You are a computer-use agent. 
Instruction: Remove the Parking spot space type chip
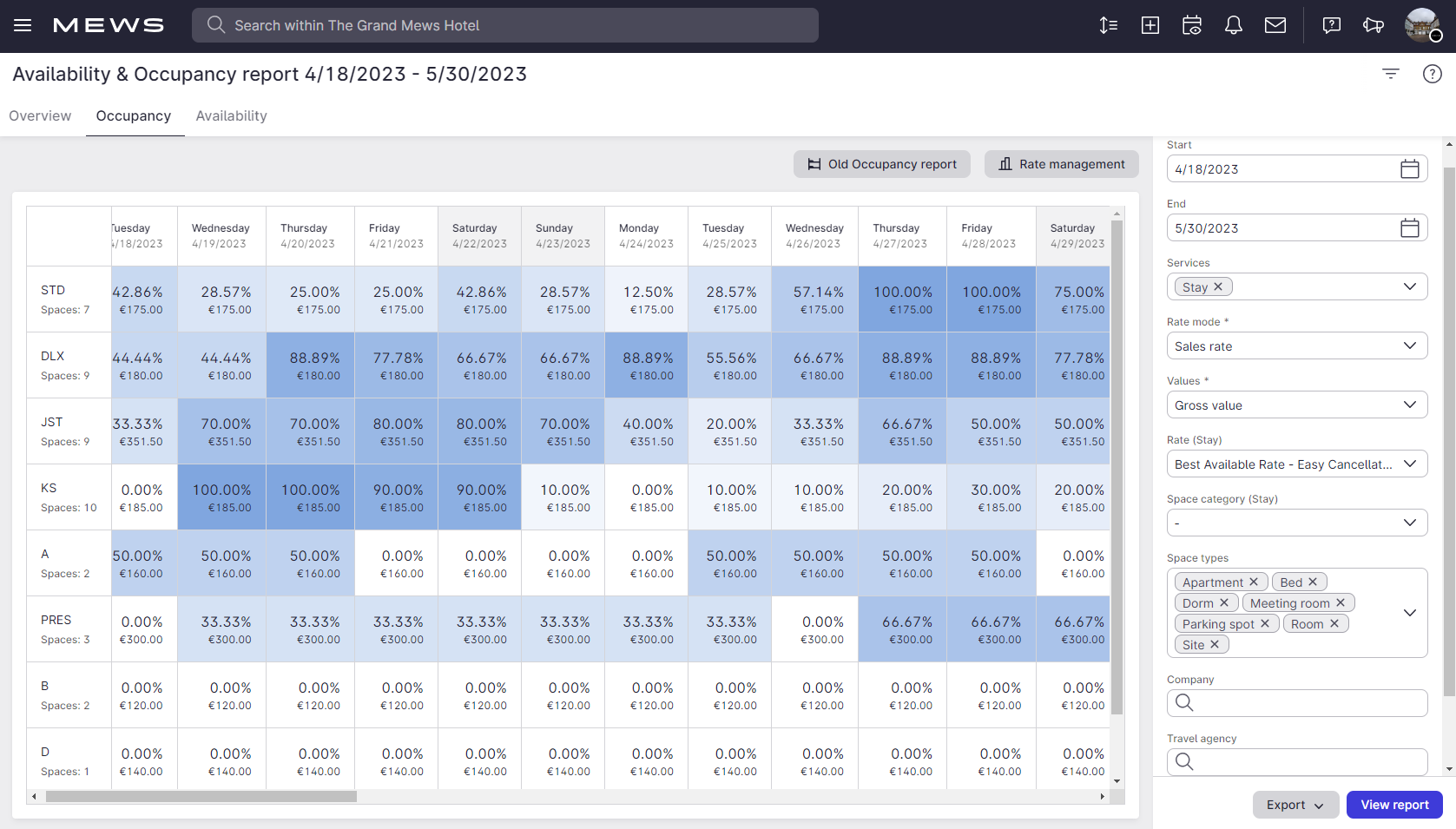[1266, 623]
